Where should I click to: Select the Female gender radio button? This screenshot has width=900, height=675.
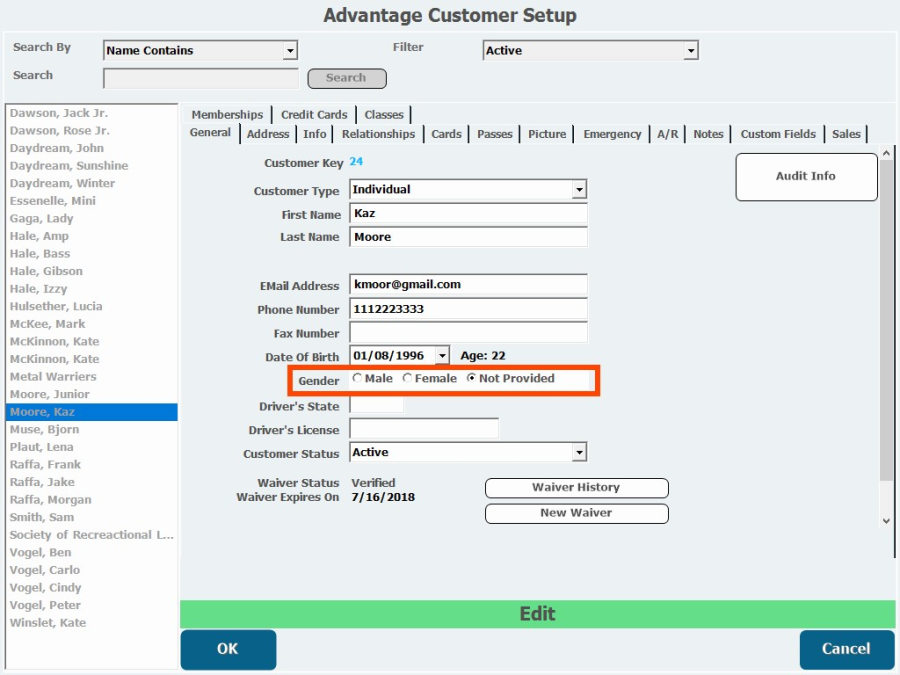pos(407,379)
